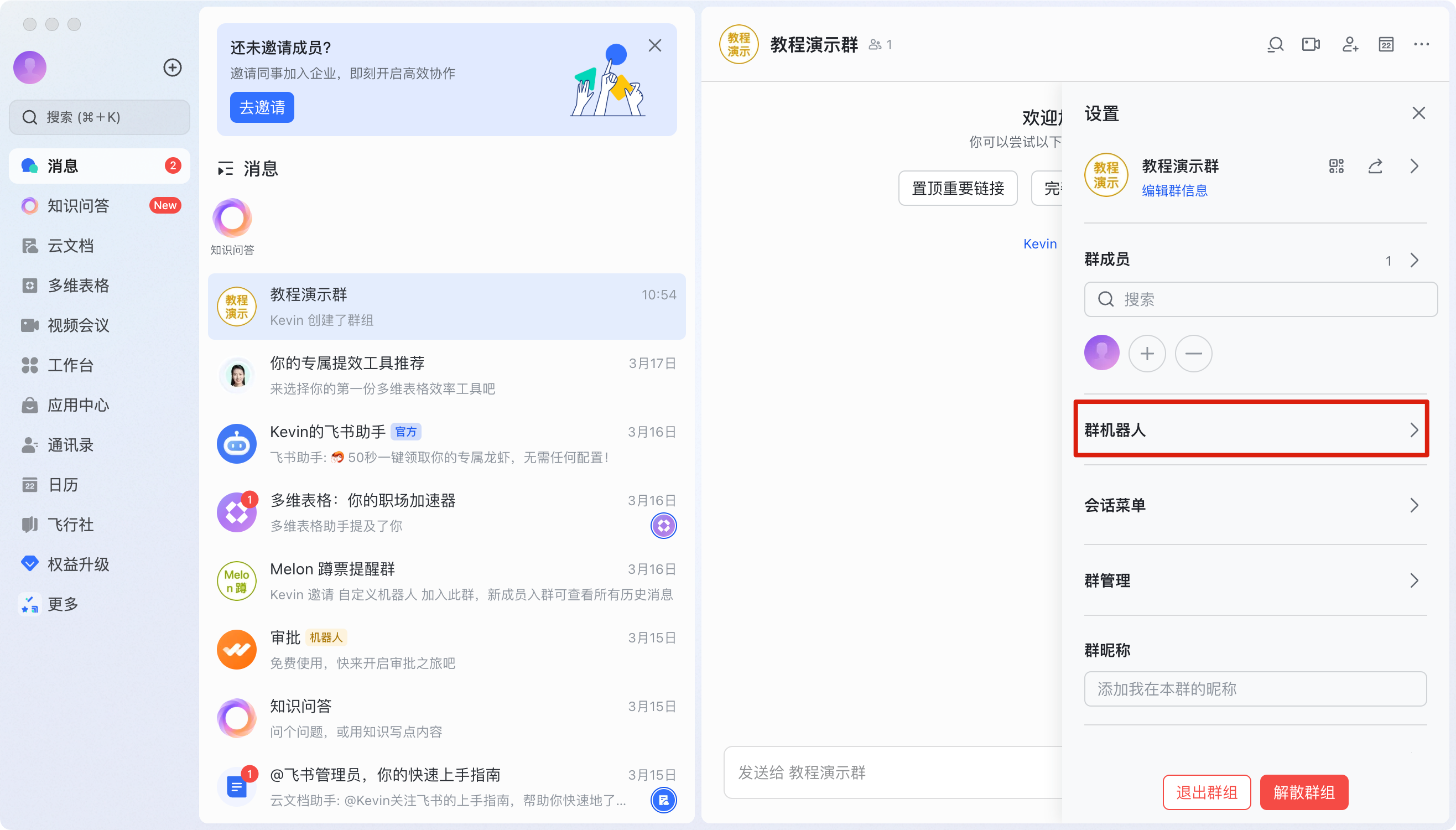This screenshot has width=1456, height=830.
Task: Click the sidebar search box
Action: pyautogui.click(x=99, y=117)
